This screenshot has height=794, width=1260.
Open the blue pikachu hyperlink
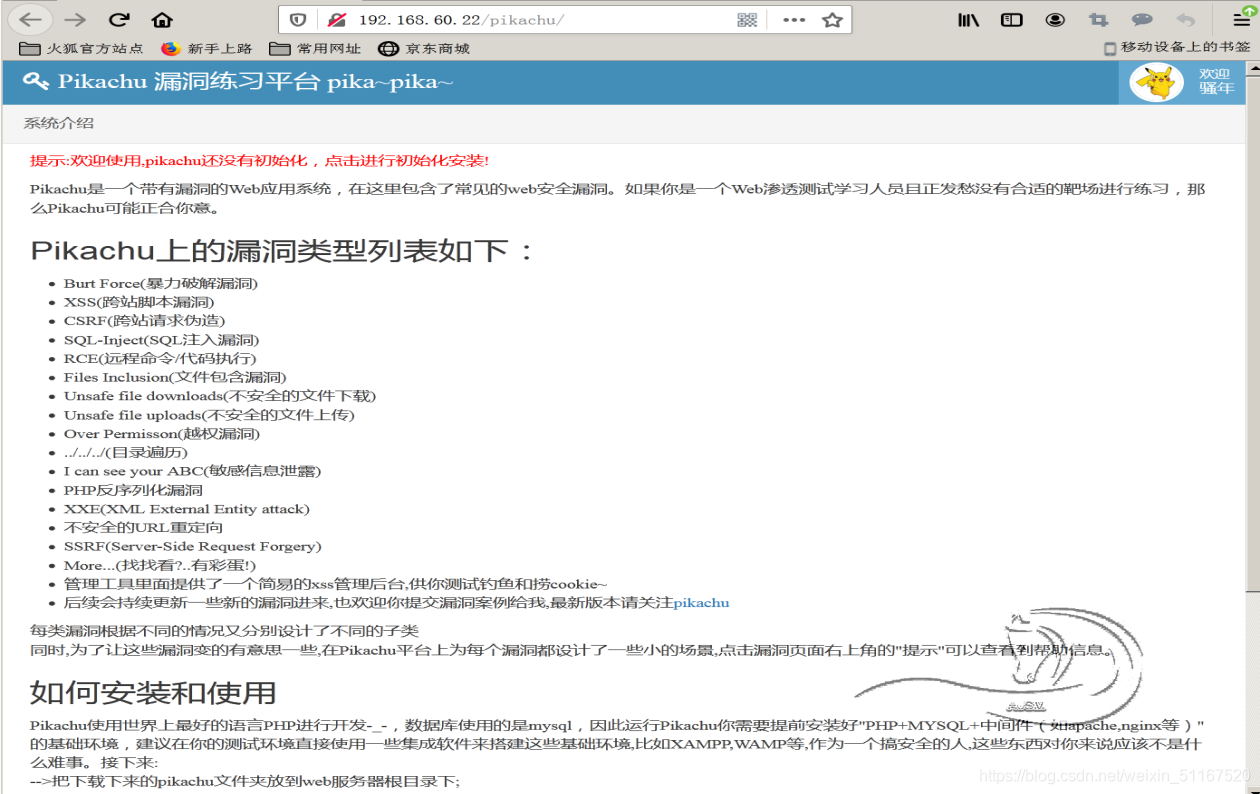click(x=701, y=603)
